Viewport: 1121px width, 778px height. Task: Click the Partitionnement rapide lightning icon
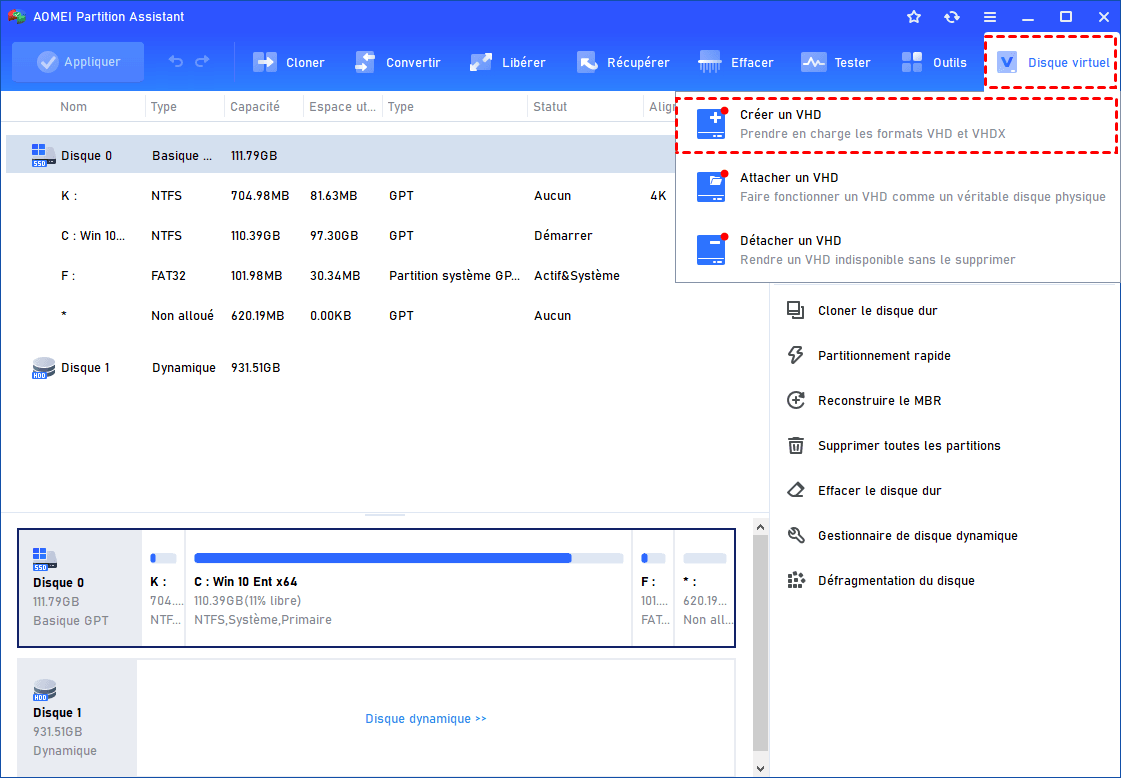796,355
